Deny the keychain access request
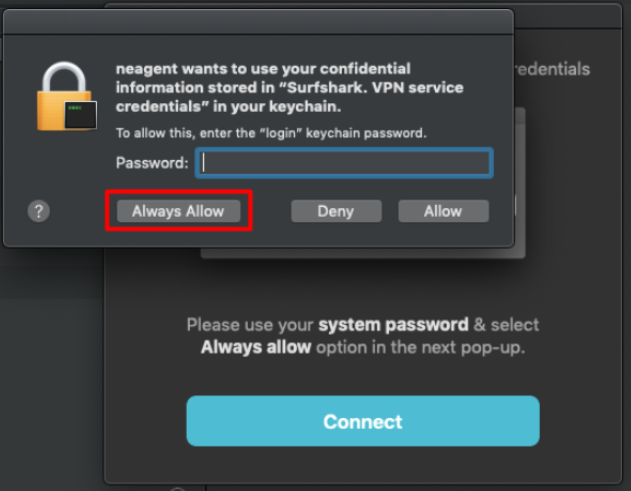The width and height of the screenshot is (631, 491). pos(336,211)
